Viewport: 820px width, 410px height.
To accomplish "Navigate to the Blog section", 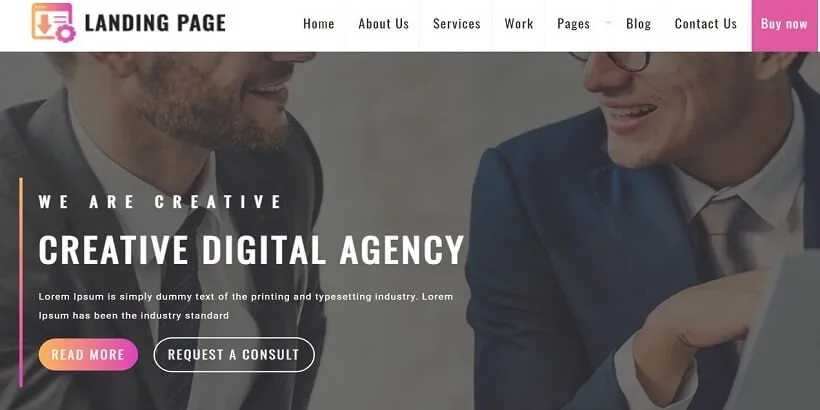I will click(639, 24).
